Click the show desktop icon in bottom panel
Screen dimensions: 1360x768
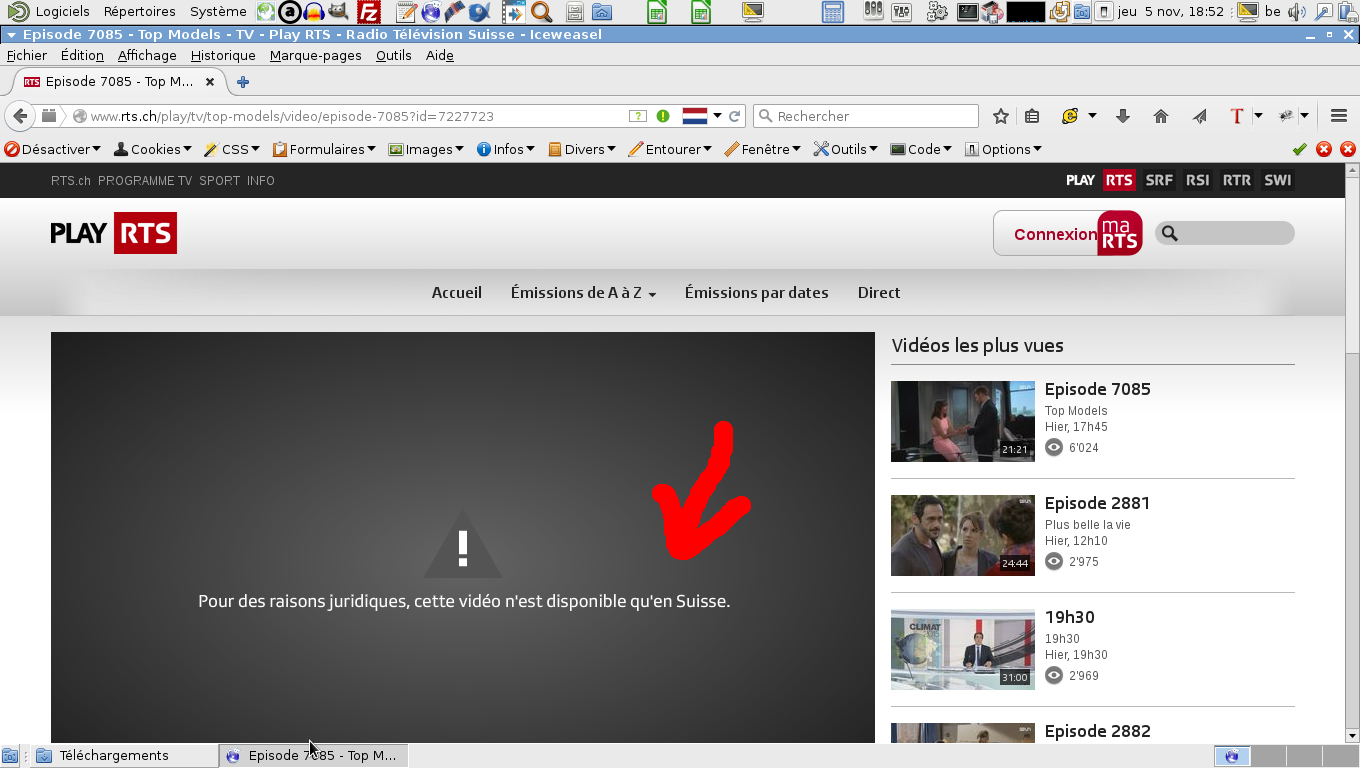click(x=10, y=756)
